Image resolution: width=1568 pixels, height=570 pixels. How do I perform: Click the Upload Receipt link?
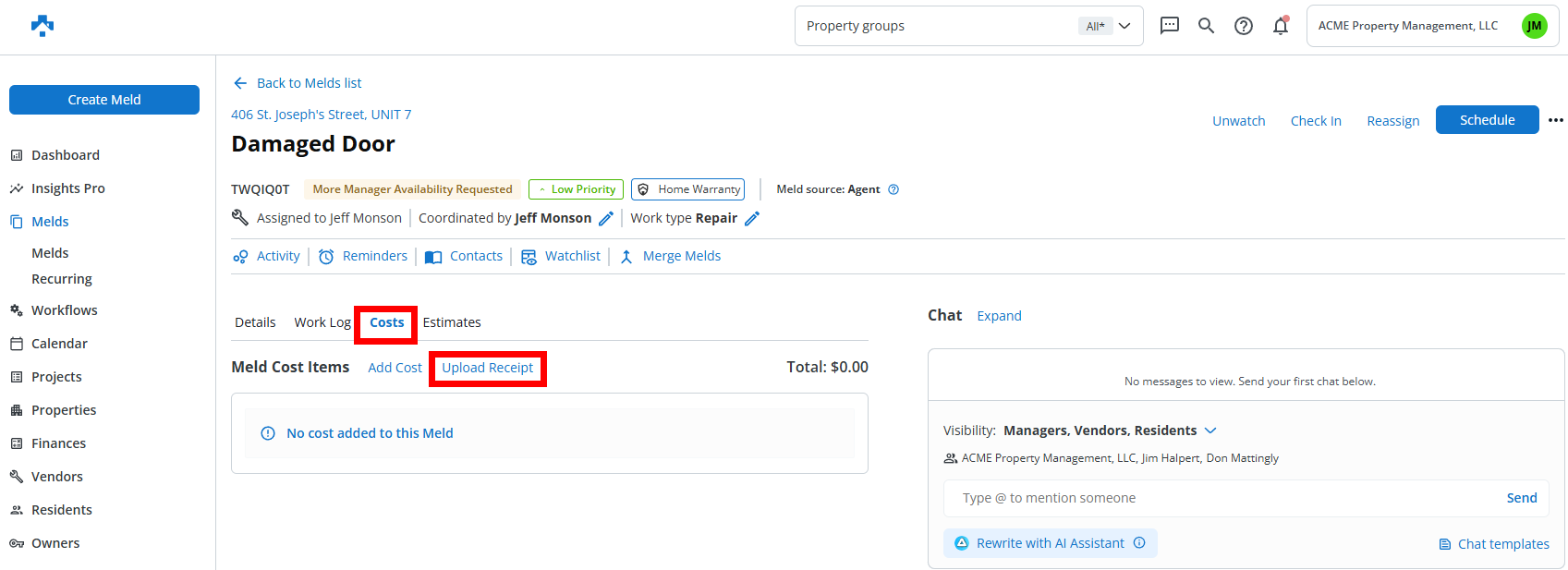pyautogui.click(x=487, y=368)
